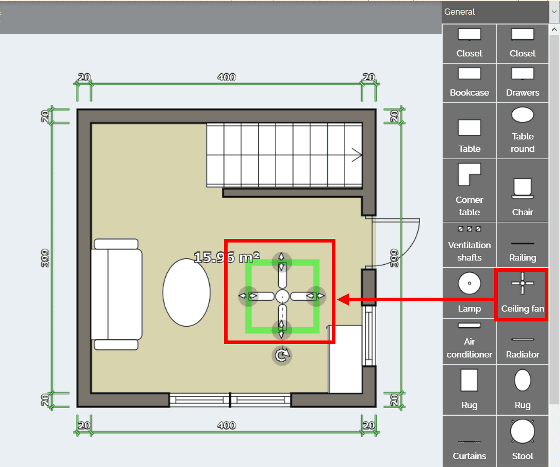Click the bottom resize handle of ceiling fan
Image resolution: width=560 pixels, height=467 pixels.
tap(282, 329)
